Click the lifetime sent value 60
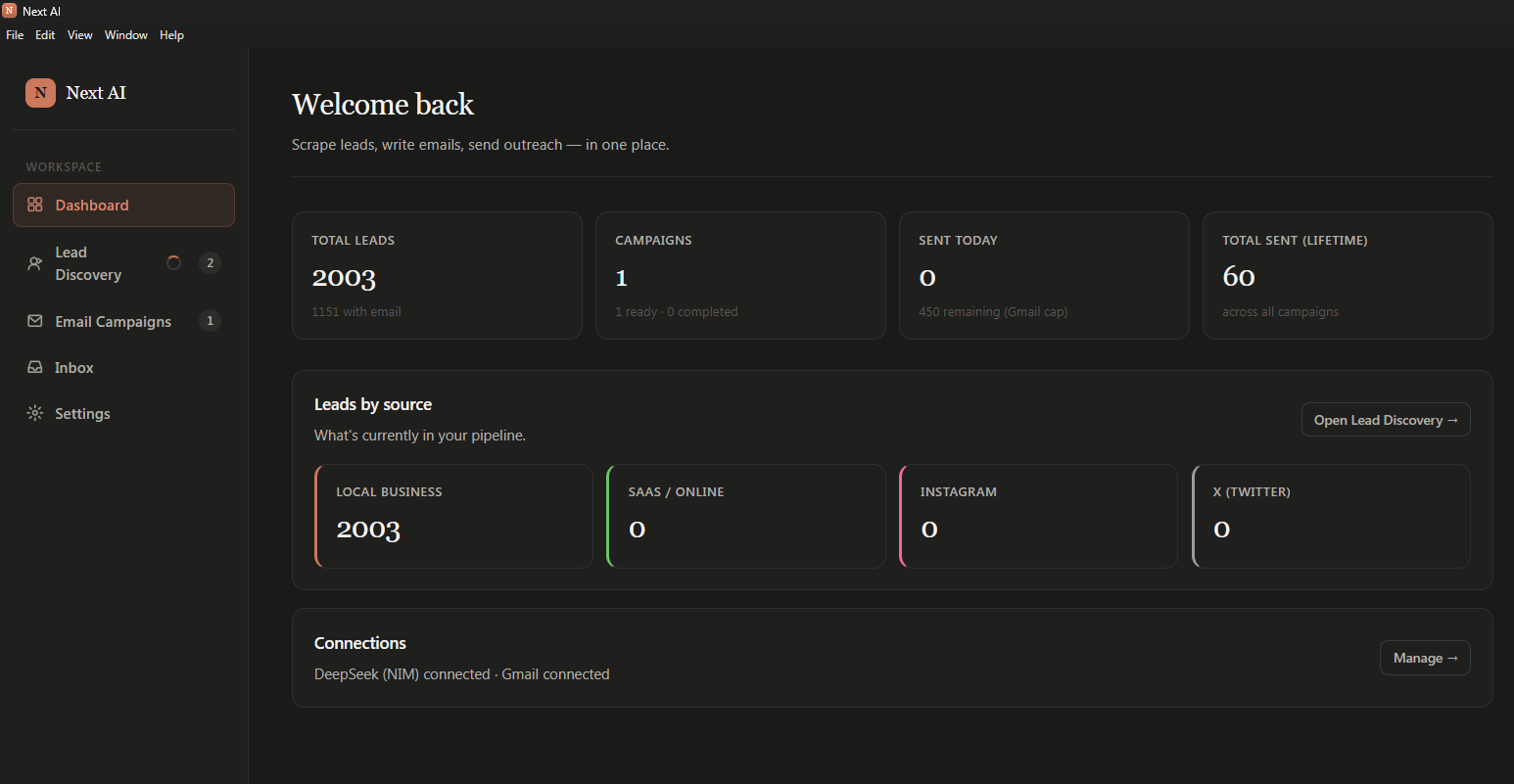This screenshot has height=784, width=1514. pos(1239,277)
